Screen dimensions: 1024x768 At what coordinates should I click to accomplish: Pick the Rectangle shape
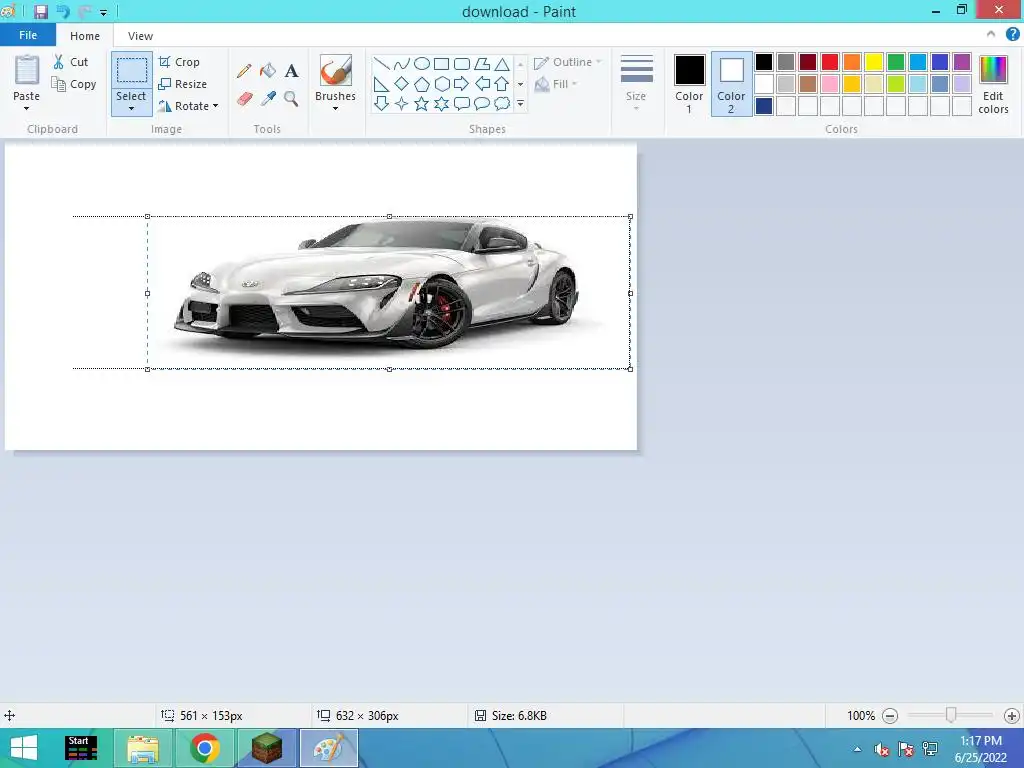[x=441, y=64]
